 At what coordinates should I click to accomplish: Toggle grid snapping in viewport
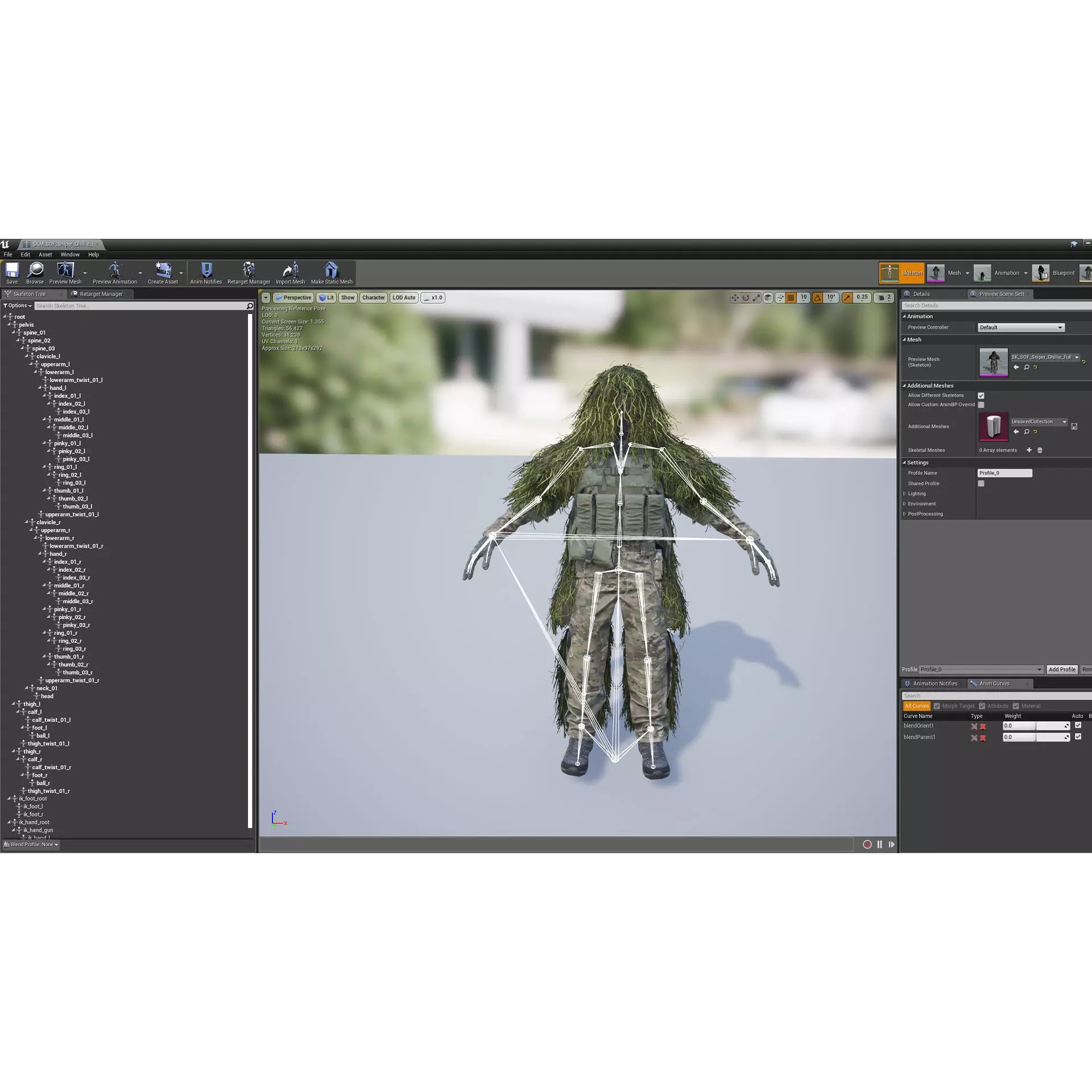pyautogui.click(x=791, y=297)
